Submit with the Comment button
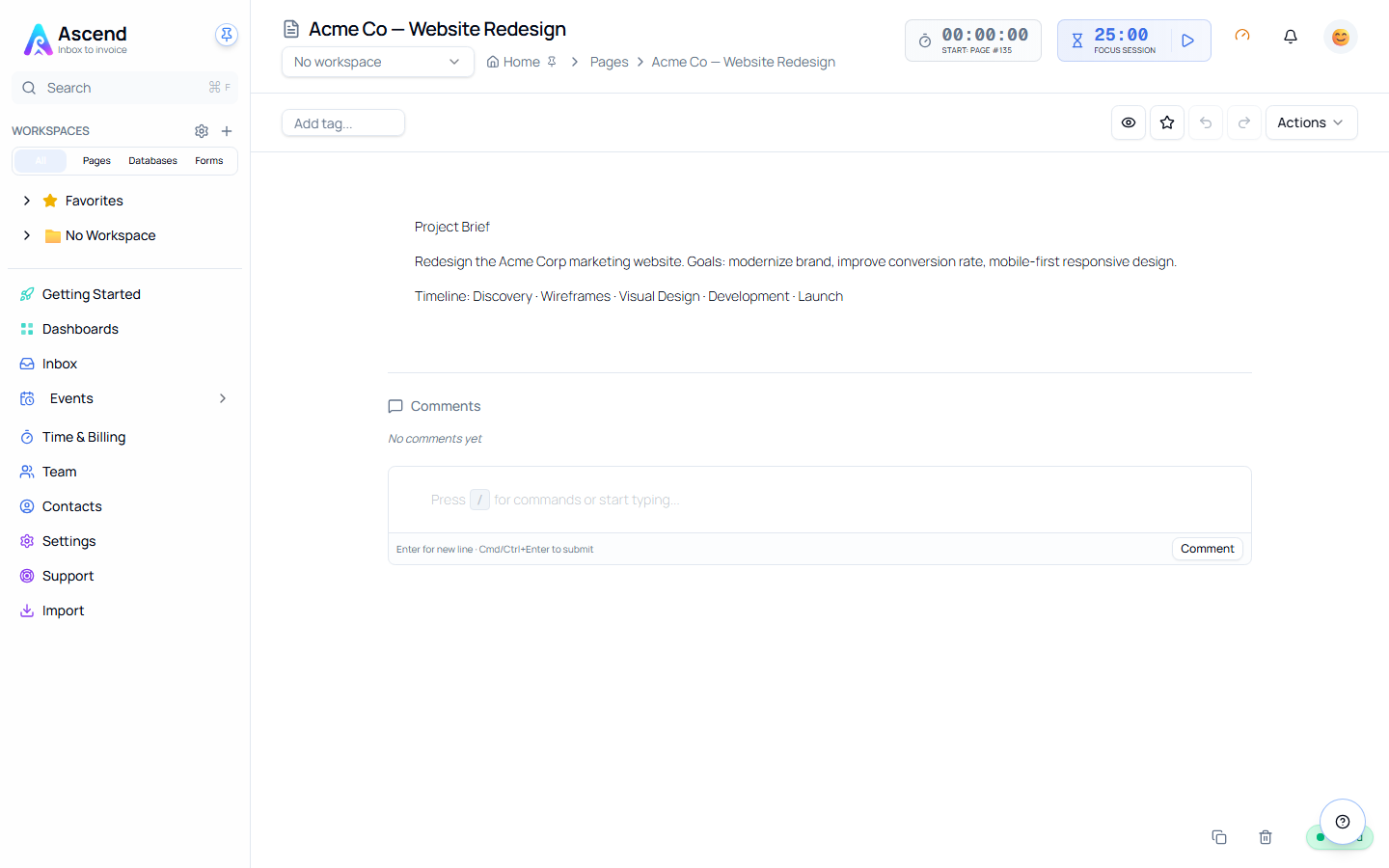 pos(1207,549)
